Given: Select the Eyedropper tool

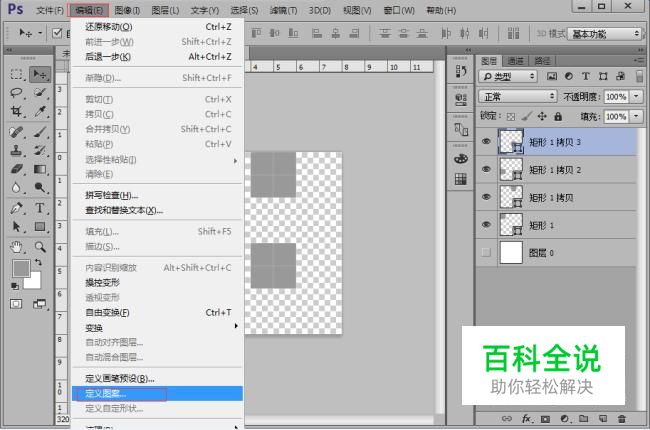Looking at the screenshot, I should 40,111.
